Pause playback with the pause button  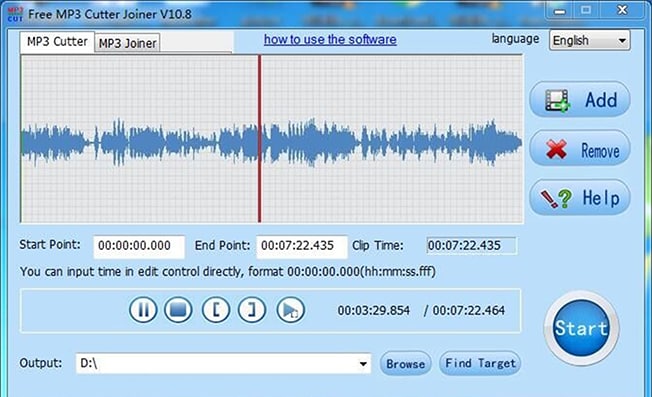pos(143,310)
